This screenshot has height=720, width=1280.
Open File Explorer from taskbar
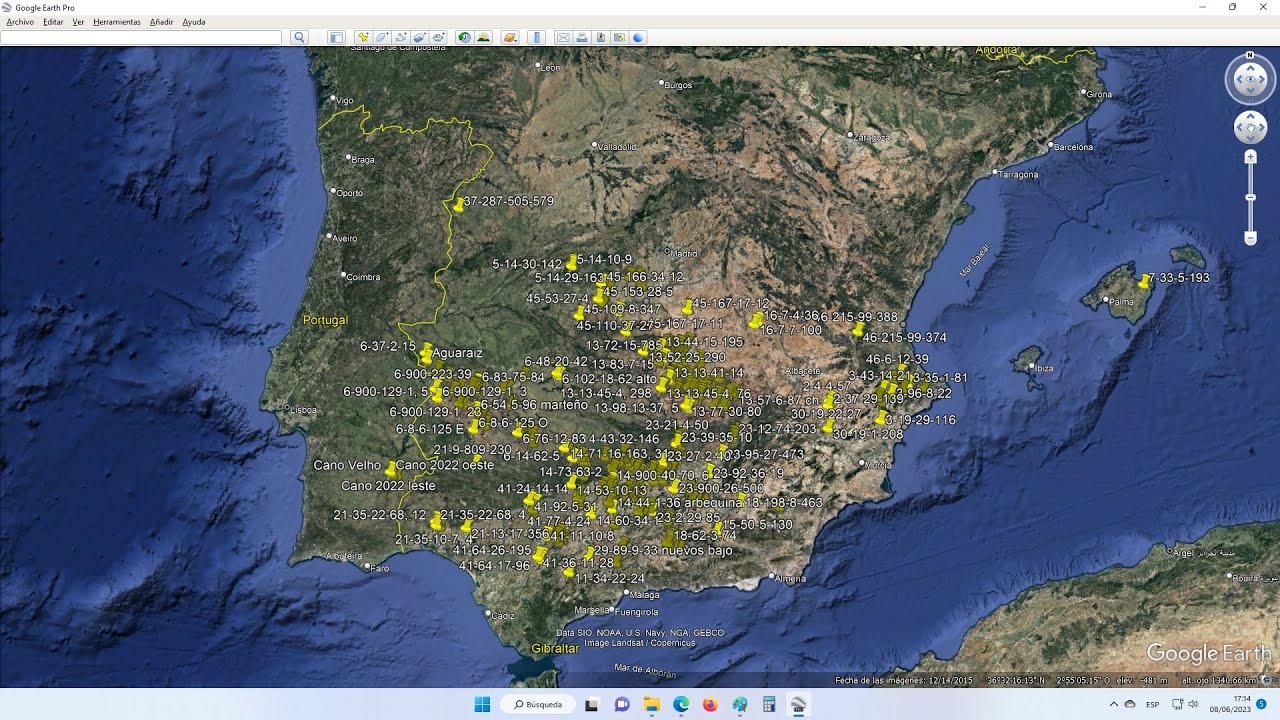[651, 704]
